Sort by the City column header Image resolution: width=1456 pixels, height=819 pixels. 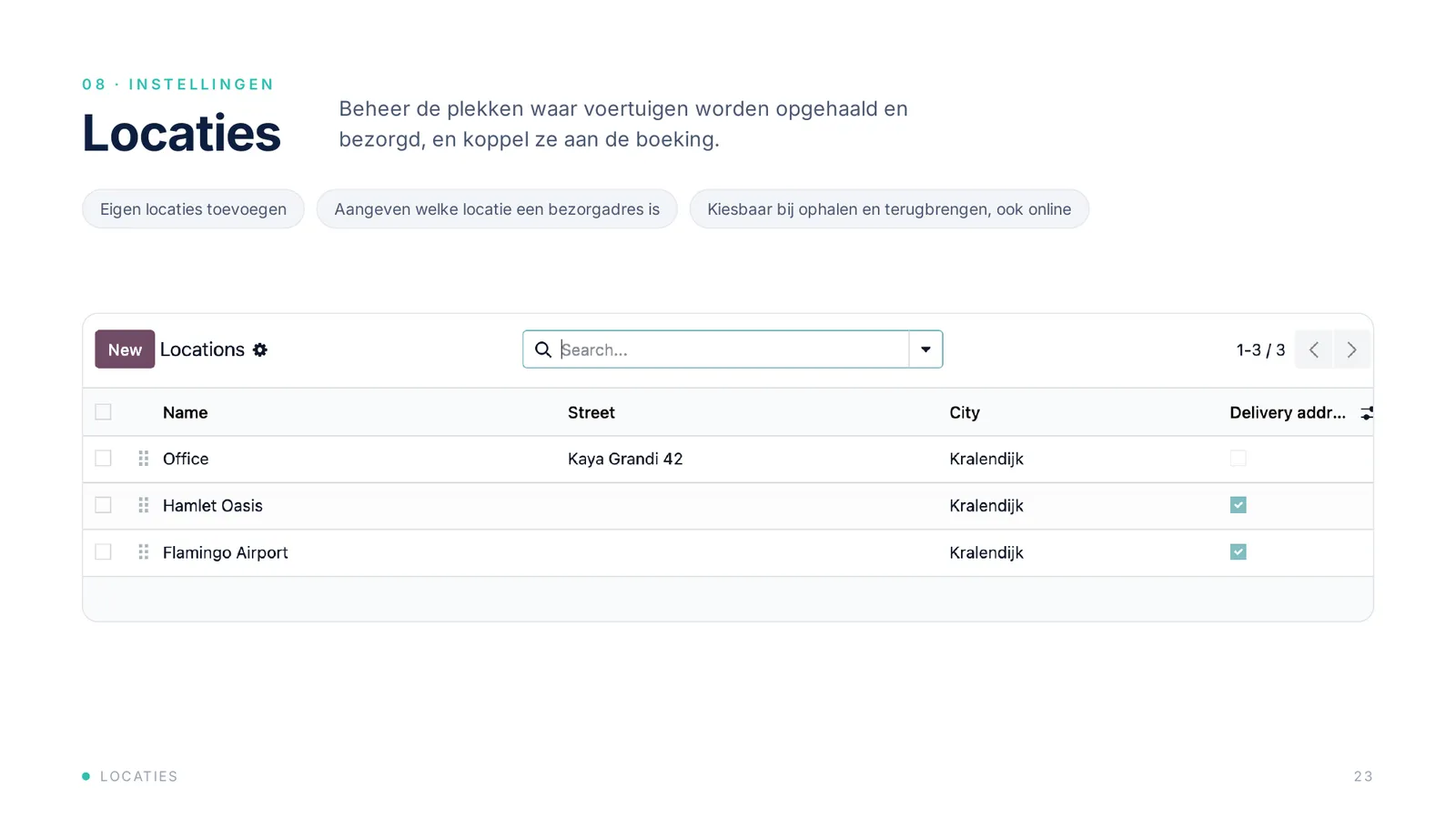tap(965, 412)
